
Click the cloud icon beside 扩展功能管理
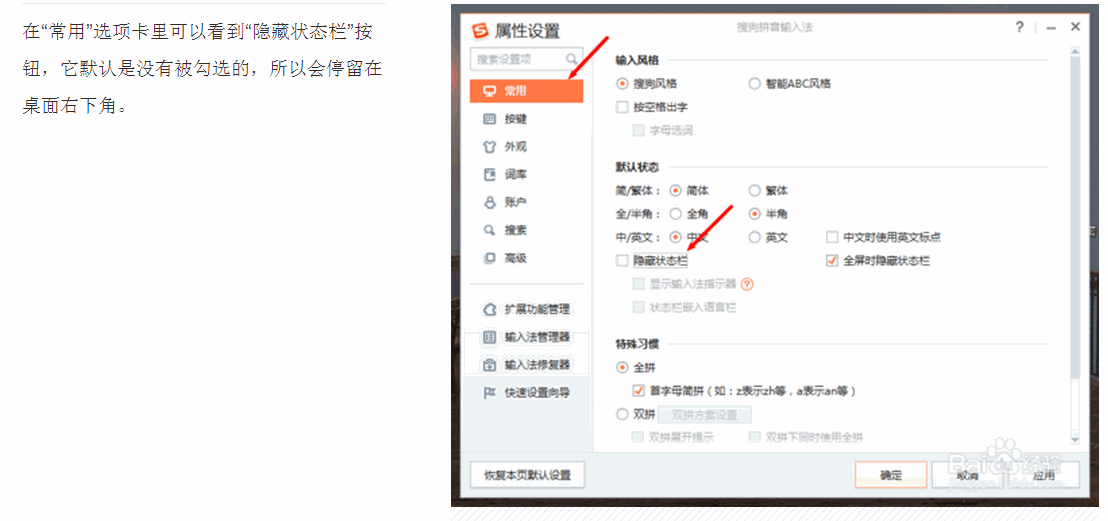[489, 310]
